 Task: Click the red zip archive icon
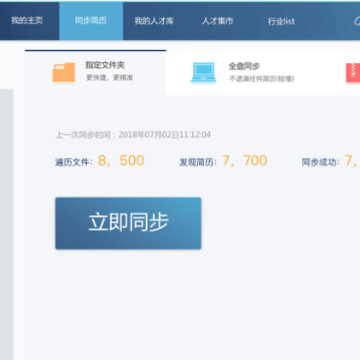click(x=353, y=72)
